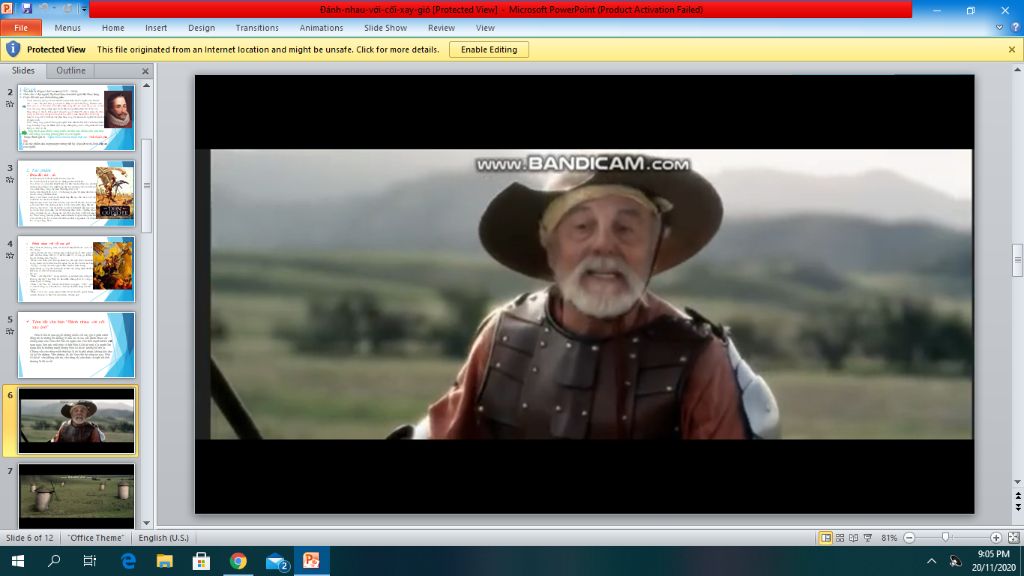Image resolution: width=1024 pixels, height=576 pixels.
Task: Open Customize Quick Access Toolbar dropdown arrow
Action: click(84, 9)
